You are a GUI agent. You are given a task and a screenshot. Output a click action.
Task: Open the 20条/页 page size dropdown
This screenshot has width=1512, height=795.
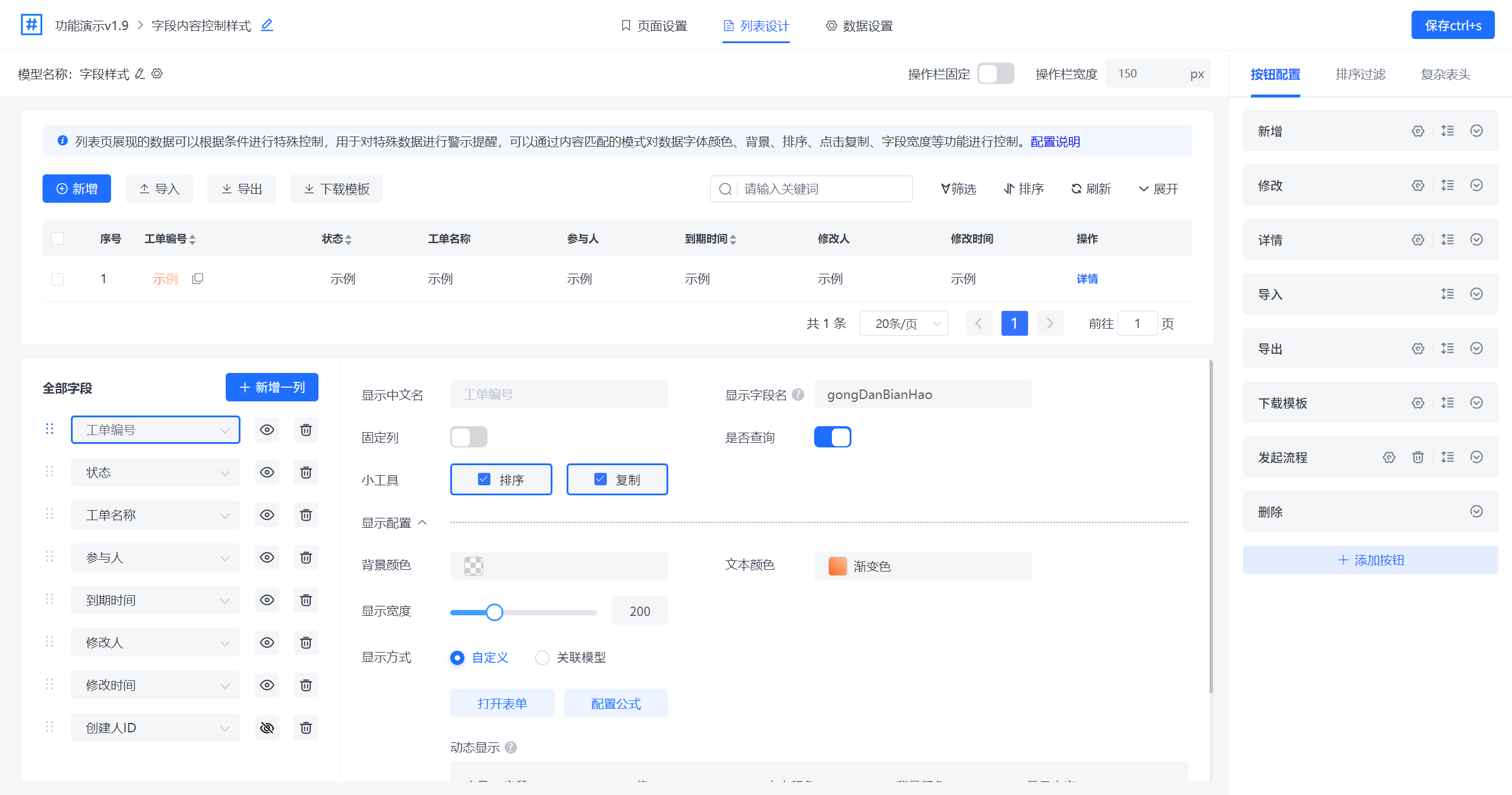coord(903,323)
